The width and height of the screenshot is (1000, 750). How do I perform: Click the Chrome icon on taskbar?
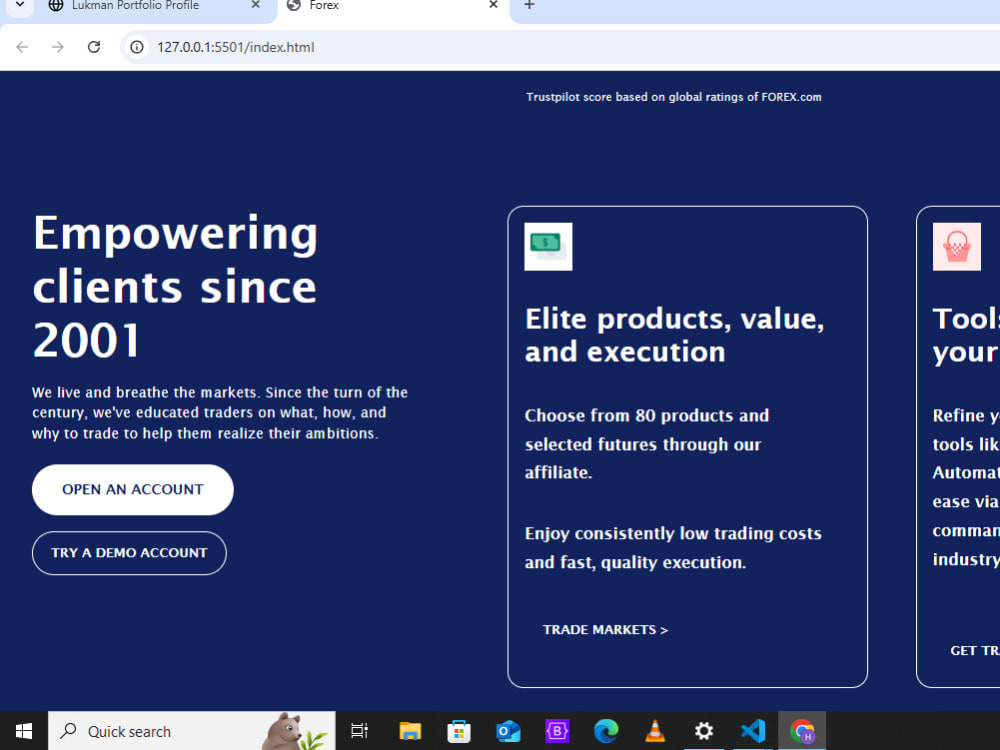pos(802,731)
